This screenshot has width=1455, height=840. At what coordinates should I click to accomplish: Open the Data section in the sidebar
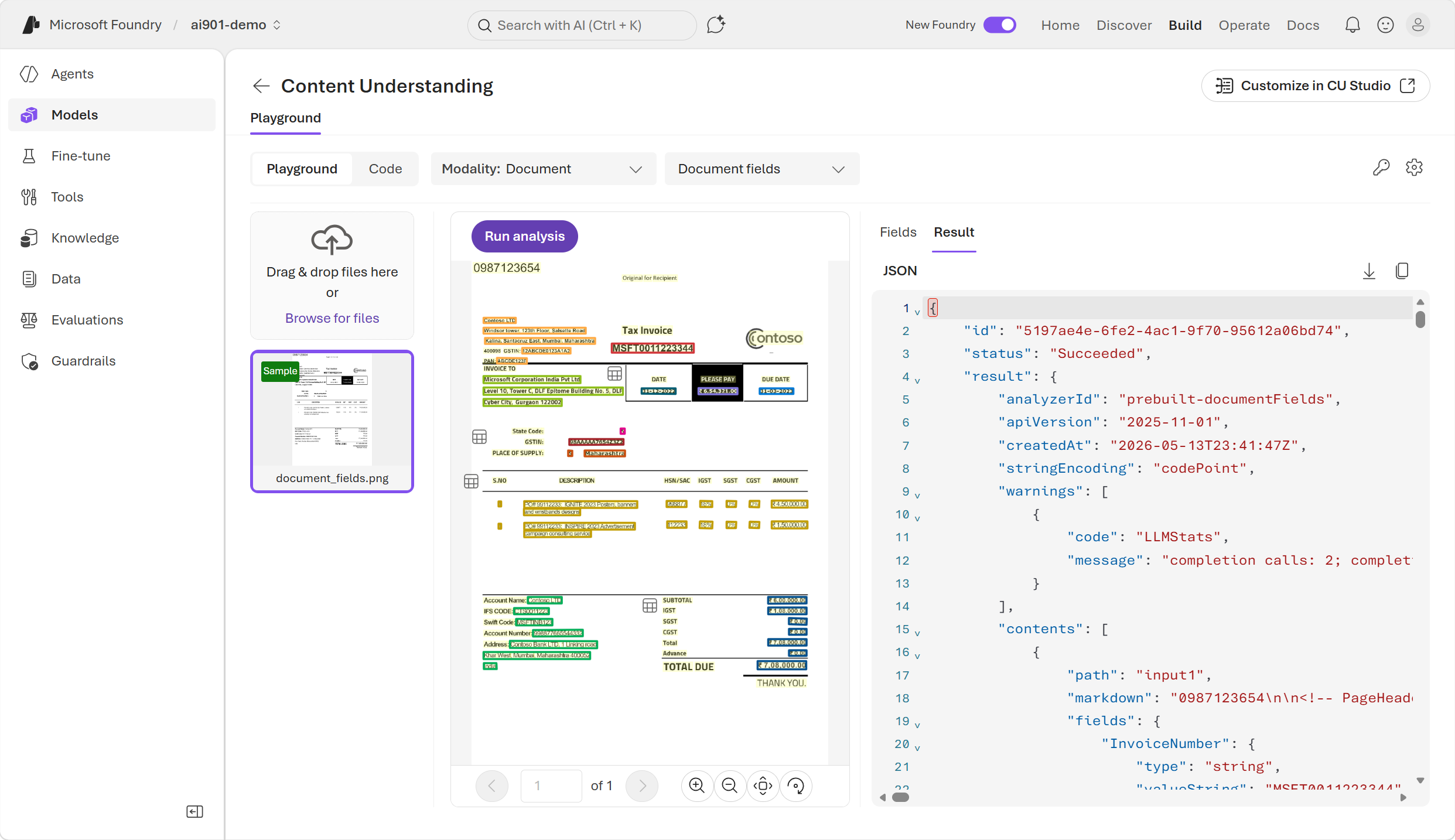(x=112, y=279)
